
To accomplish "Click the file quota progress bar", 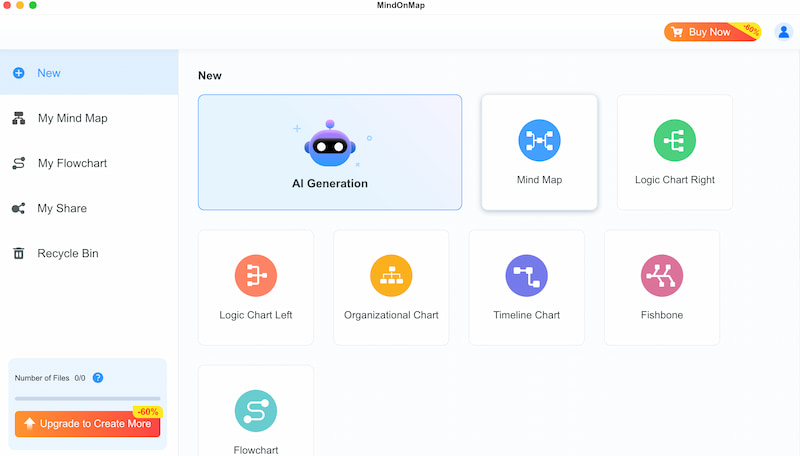I will click(x=87, y=398).
